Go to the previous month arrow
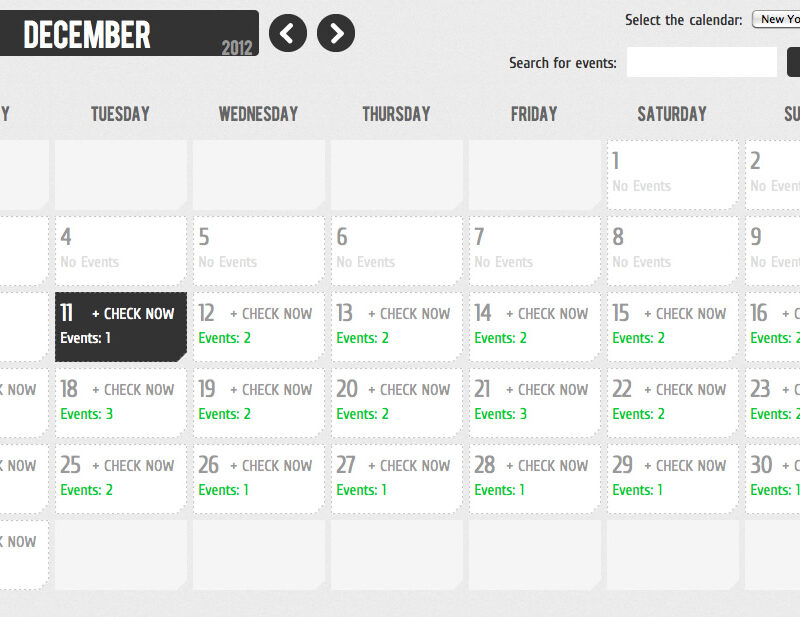 [x=288, y=34]
